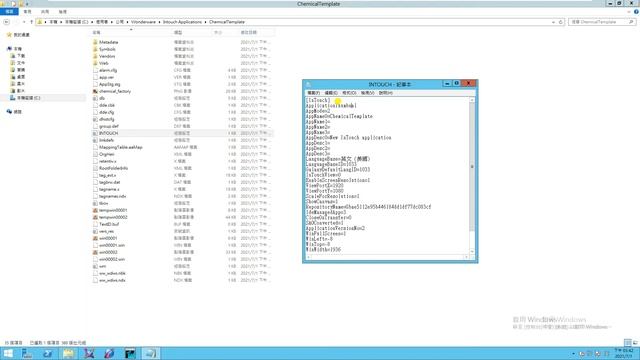640x360 pixels.
Task: Click the tempwin00002 file icon
Action: click(95, 217)
